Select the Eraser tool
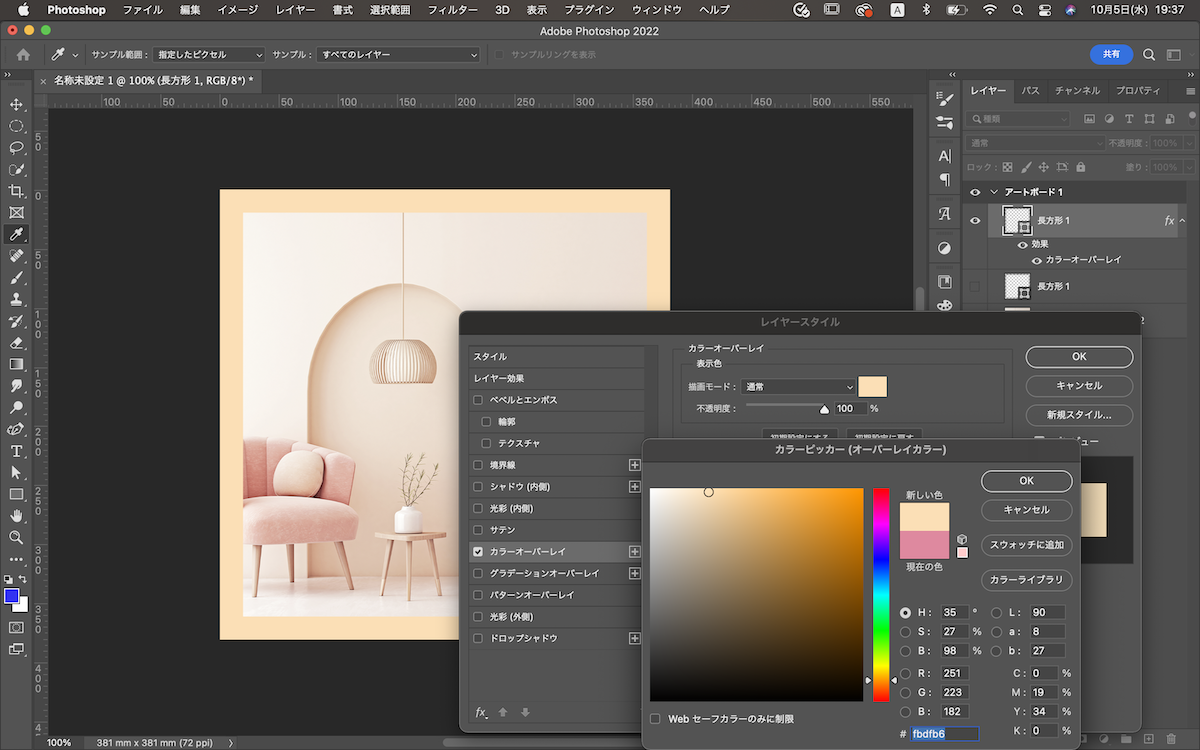 [x=16, y=343]
